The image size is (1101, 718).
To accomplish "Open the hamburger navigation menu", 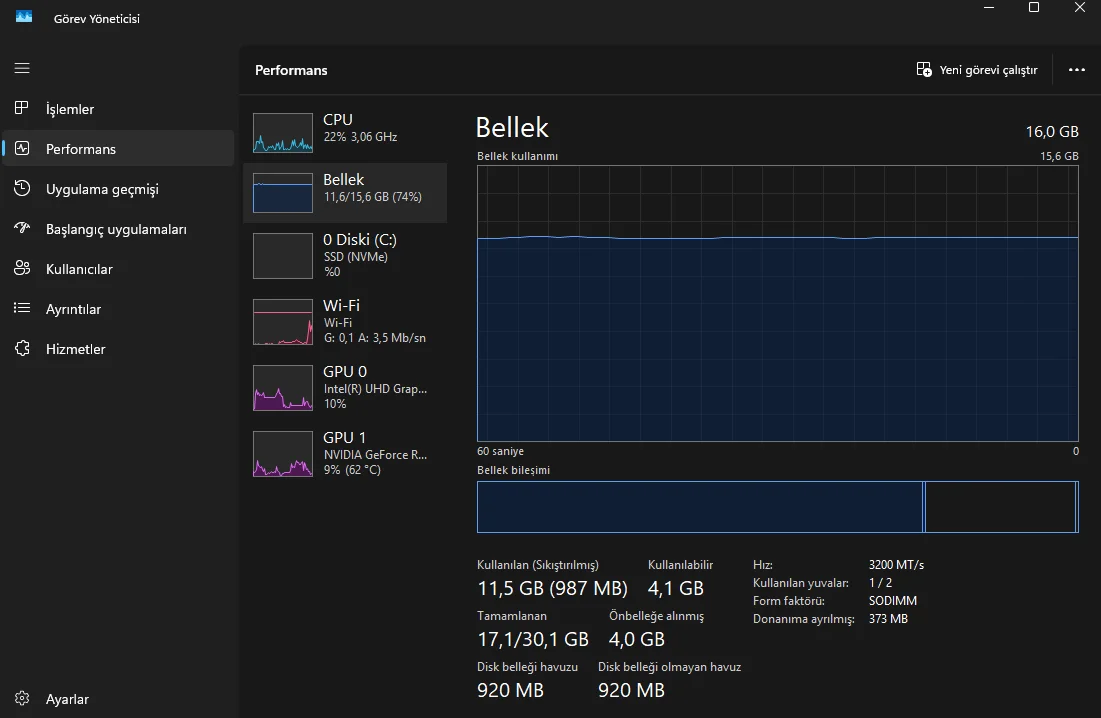I will click(x=22, y=68).
